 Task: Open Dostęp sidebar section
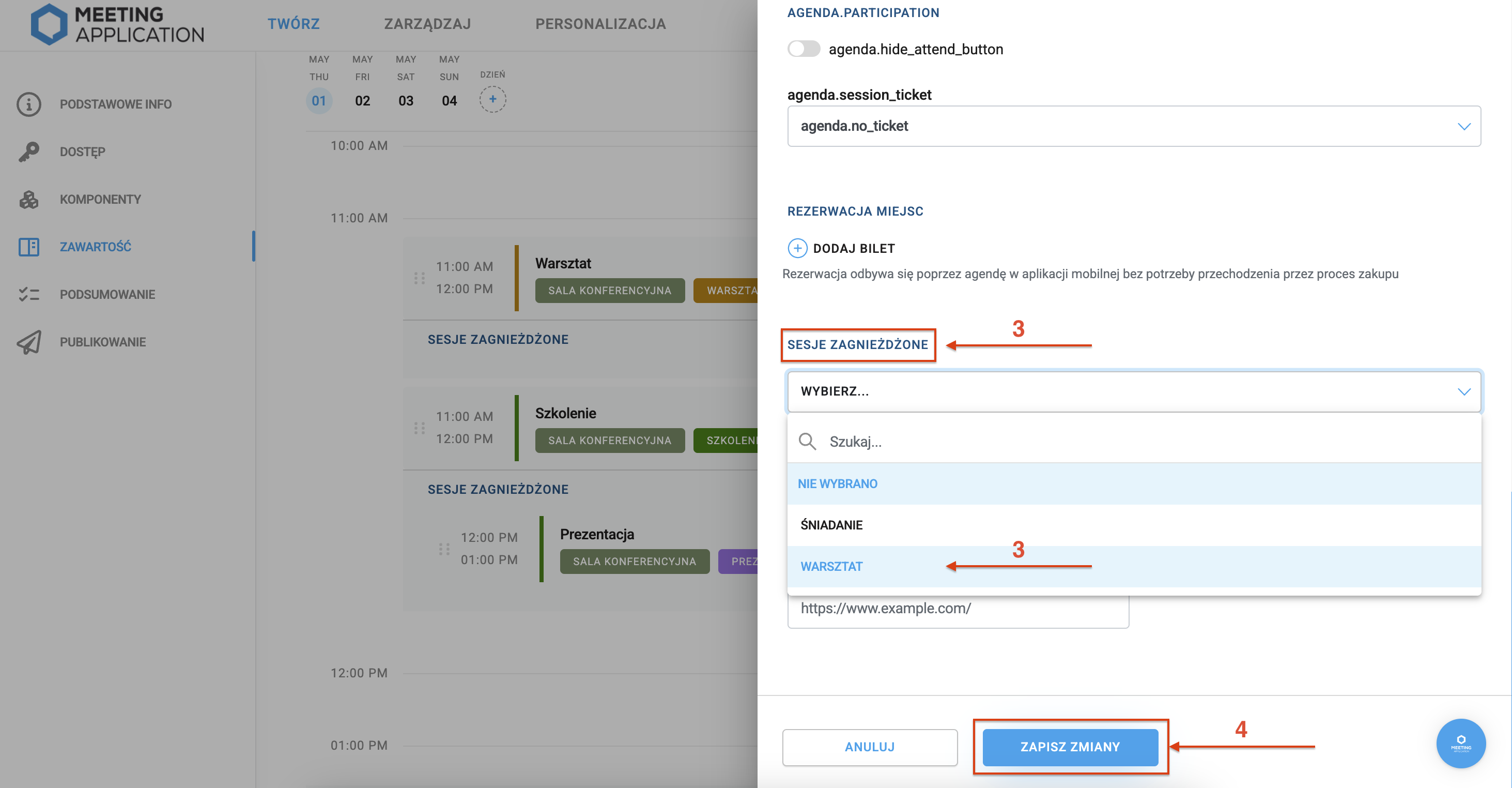[82, 151]
